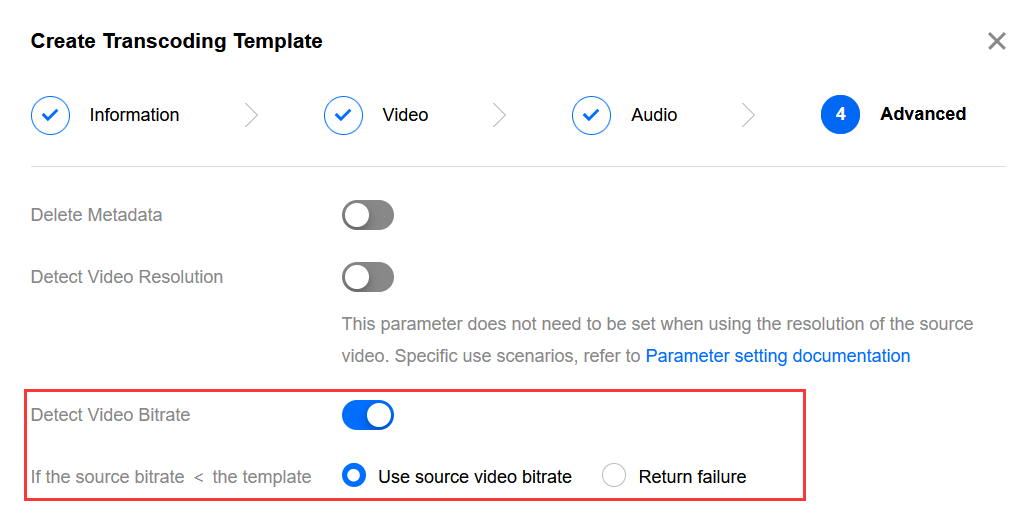
Task: Choose the Return failure radio option
Action: tap(614, 477)
